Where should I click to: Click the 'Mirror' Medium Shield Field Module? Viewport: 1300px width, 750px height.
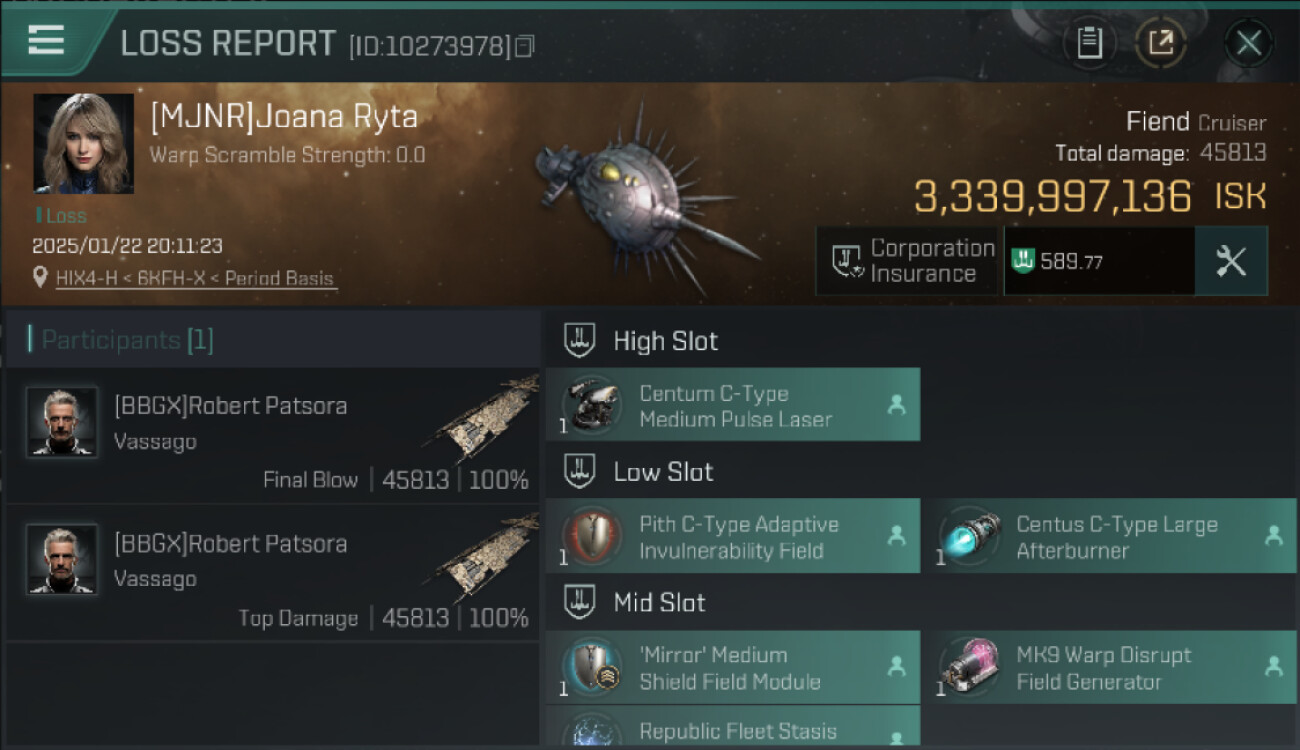coord(733,668)
